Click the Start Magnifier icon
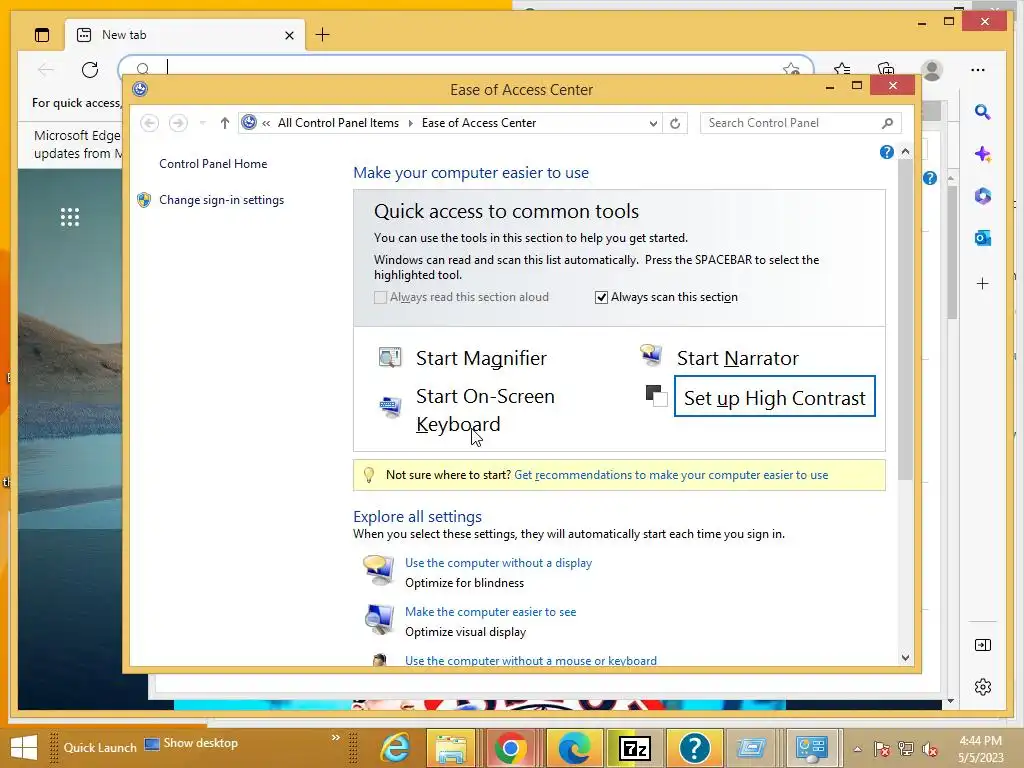The image size is (1024, 768). pyautogui.click(x=390, y=357)
